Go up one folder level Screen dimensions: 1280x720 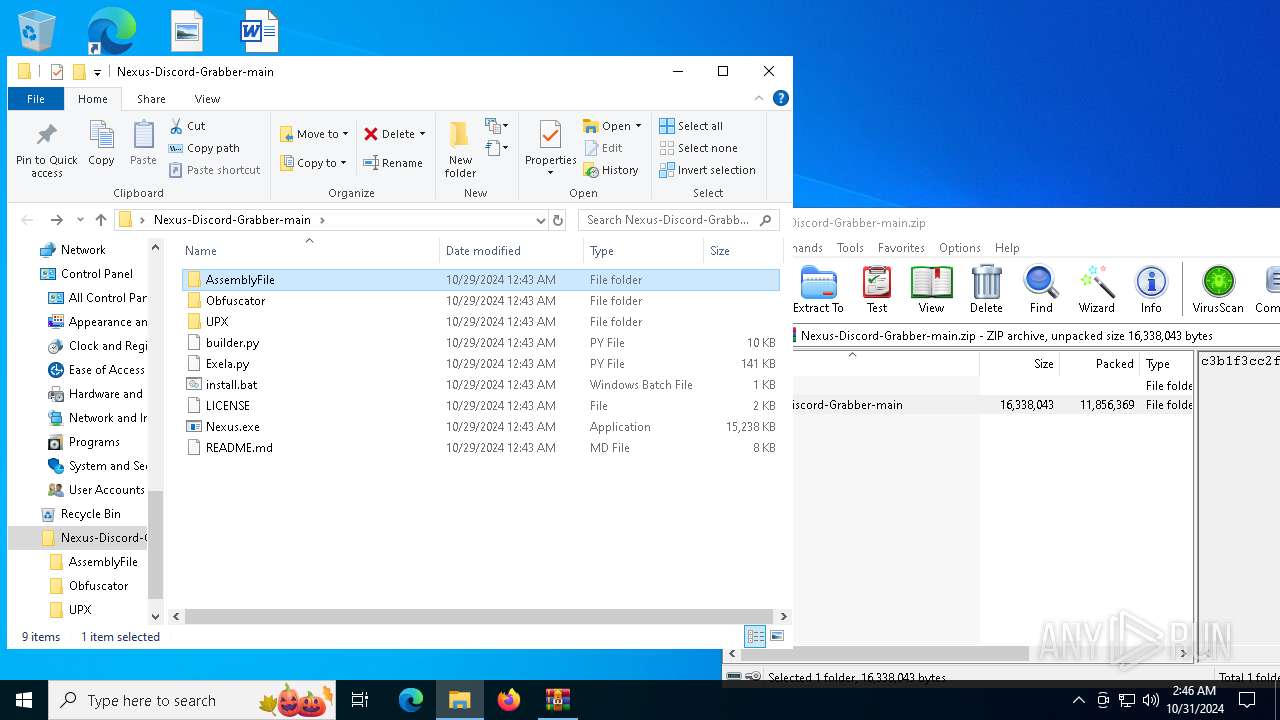tap(100, 220)
